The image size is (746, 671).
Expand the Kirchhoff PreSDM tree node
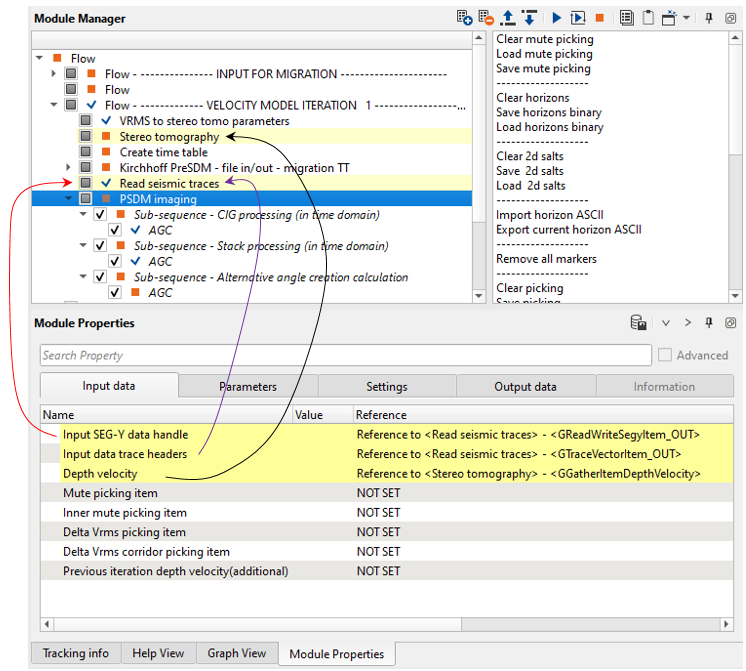tap(68, 168)
